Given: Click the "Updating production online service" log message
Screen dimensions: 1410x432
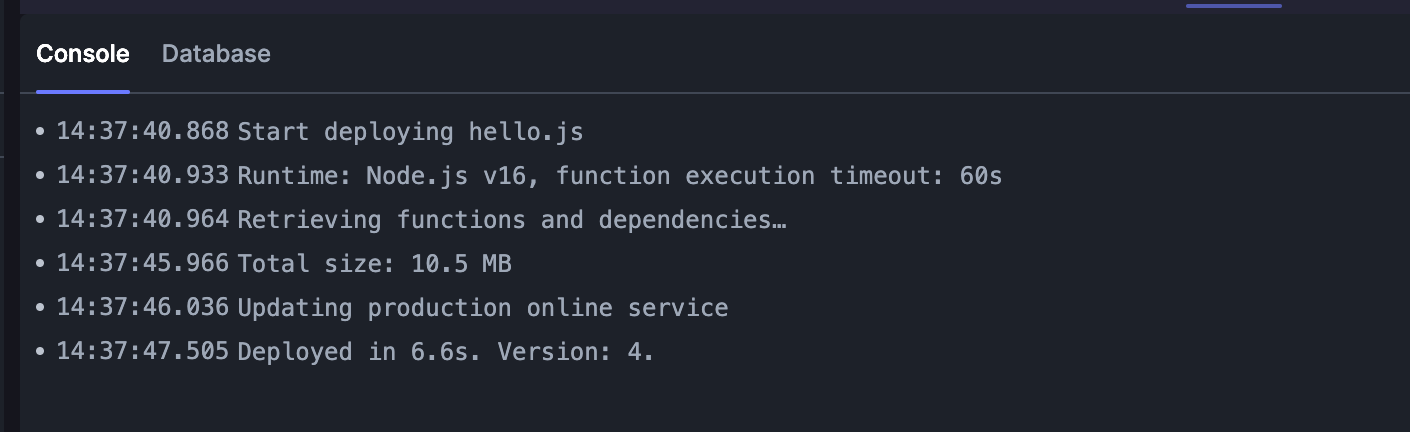Looking at the screenshot, I should (x=483, y=308).
